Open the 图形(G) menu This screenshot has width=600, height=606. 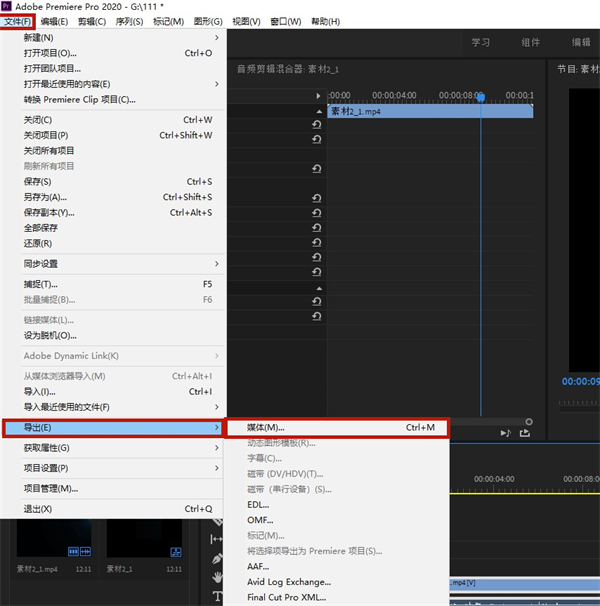(208, 22)
